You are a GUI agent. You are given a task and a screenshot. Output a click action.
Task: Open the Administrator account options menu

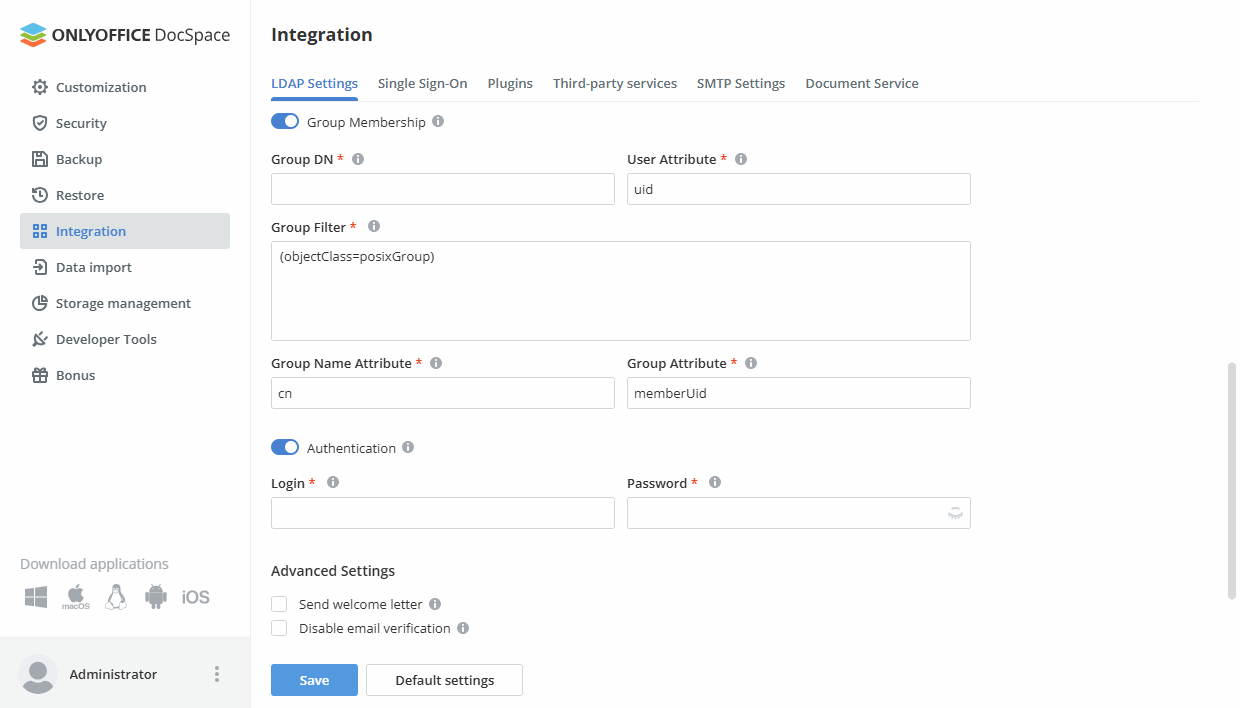(217, 674)
